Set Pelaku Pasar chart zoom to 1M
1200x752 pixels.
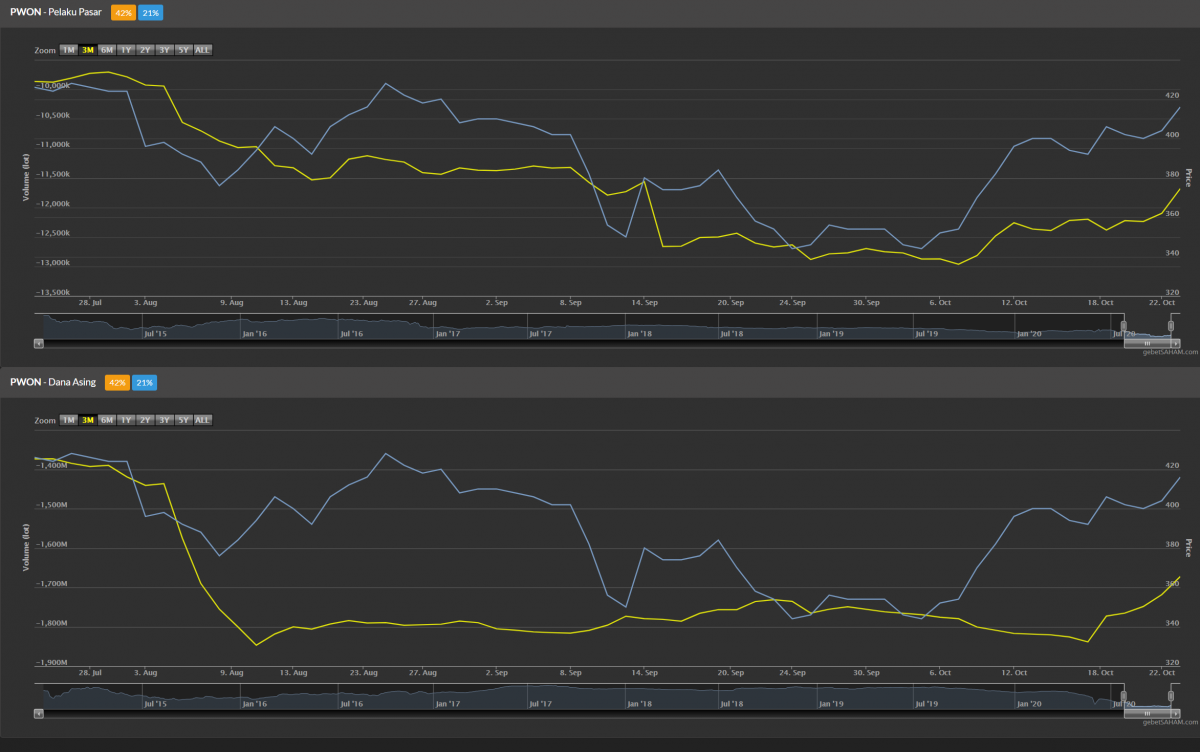tap(68, 50)
